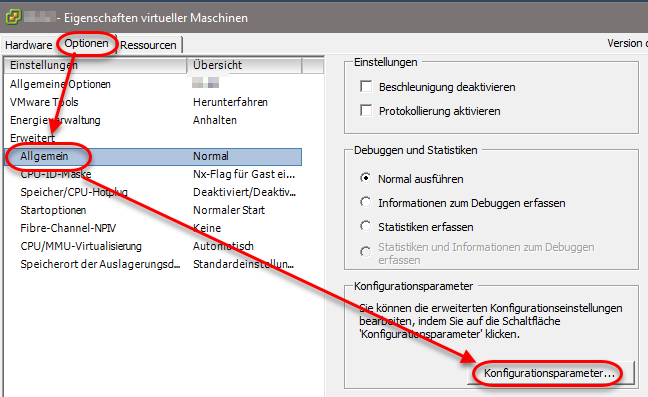
Task: Switch to the Hardware tab
Action: click(29, 45)
